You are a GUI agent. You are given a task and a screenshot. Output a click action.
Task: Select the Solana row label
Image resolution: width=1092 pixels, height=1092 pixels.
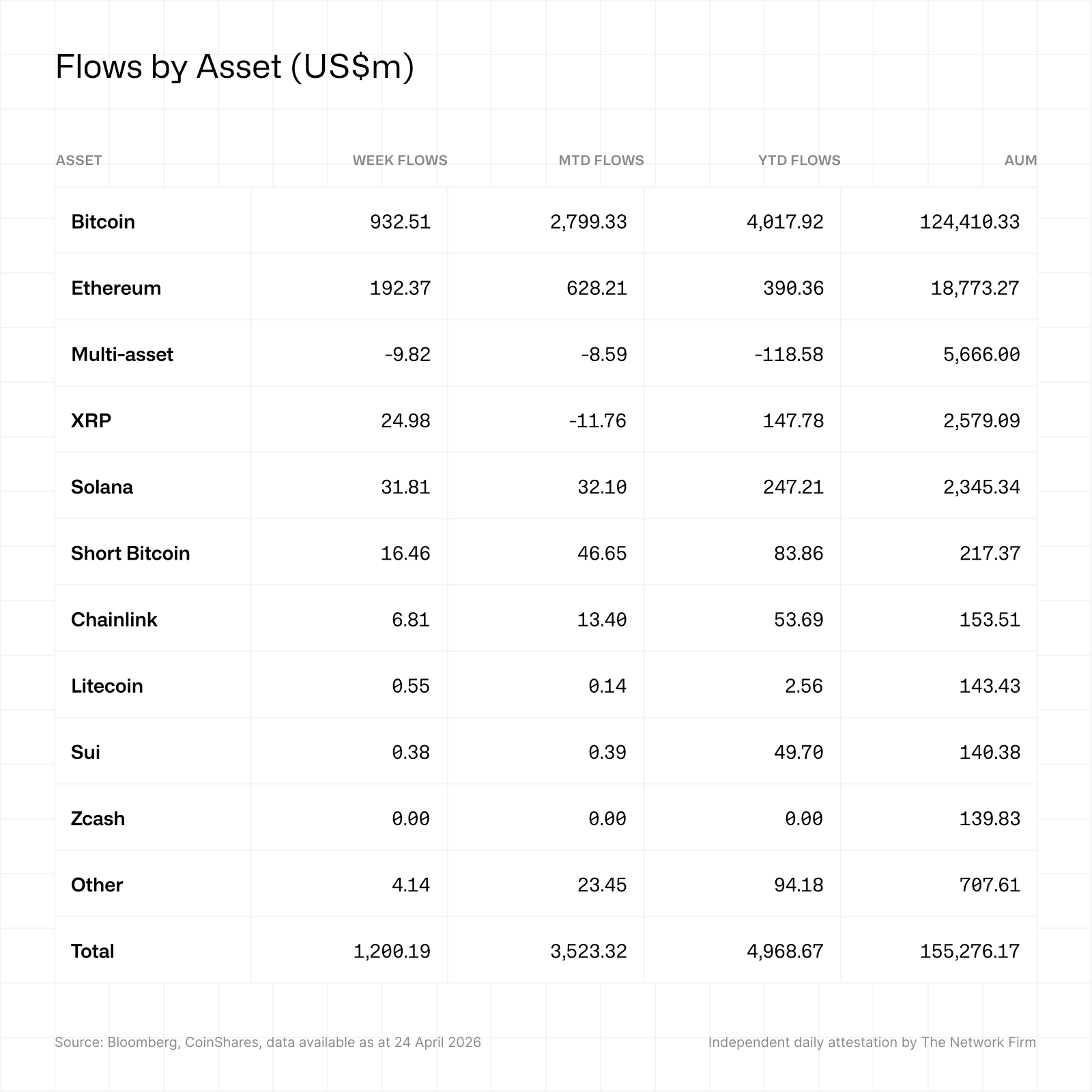[x=102, y=487]
